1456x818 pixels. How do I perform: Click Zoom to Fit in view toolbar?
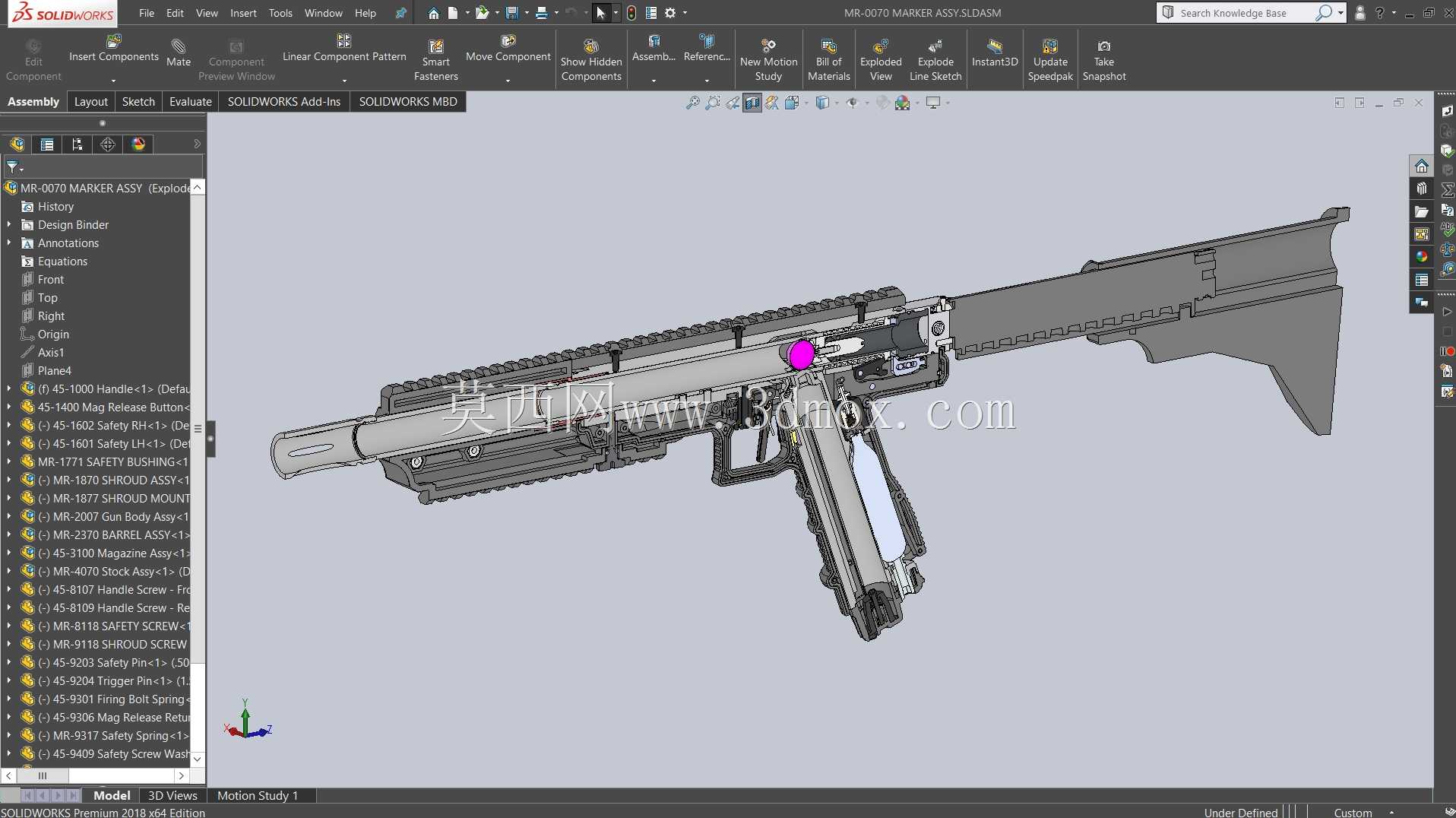(693, 103)
